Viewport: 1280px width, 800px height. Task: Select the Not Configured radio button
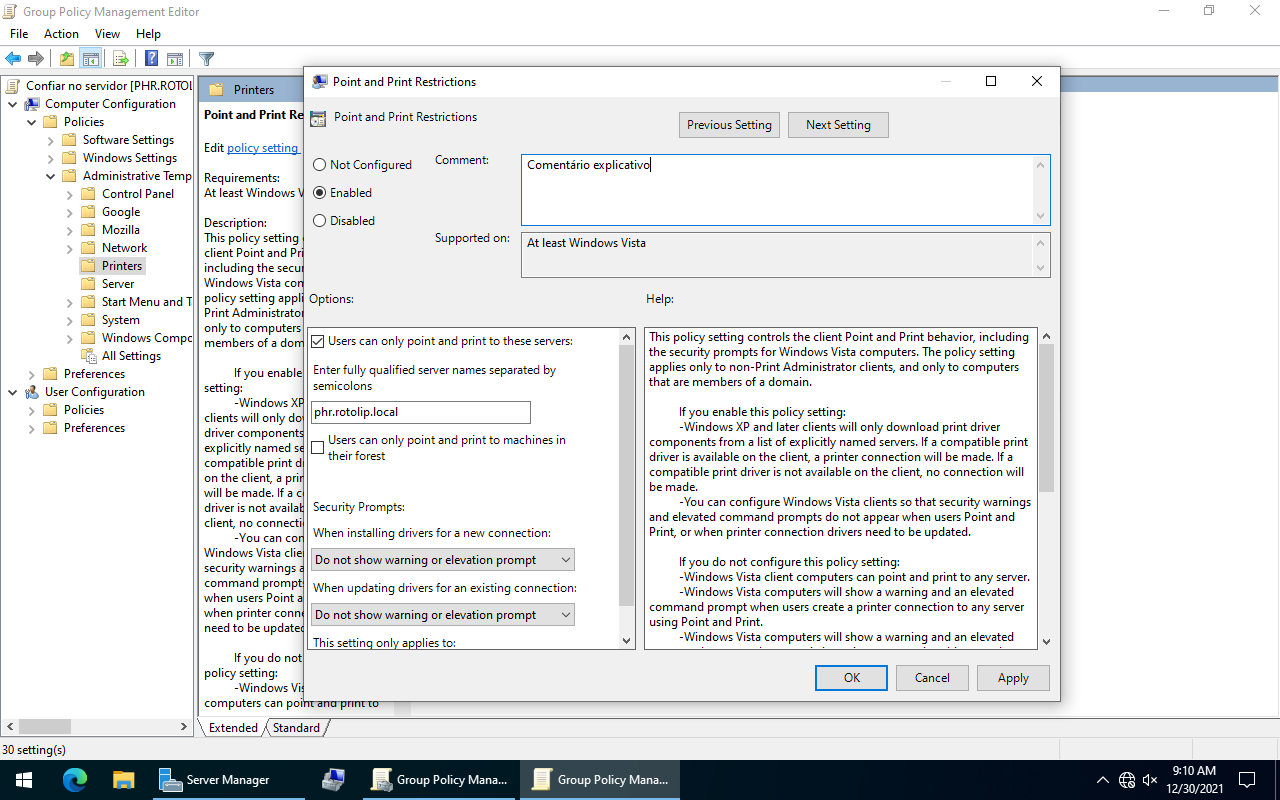tap(320, 165)
